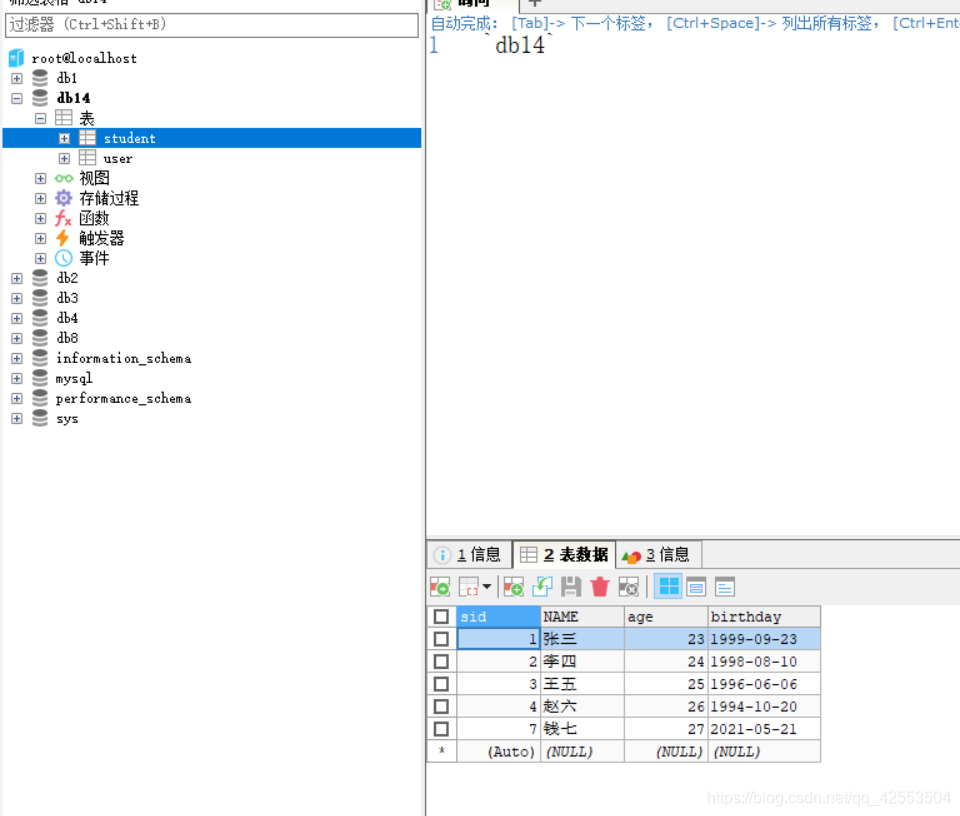Image resolution: width=960 pixels, height=816 pixels.
Task: Click the NAME column header
Action: [582, 616]
